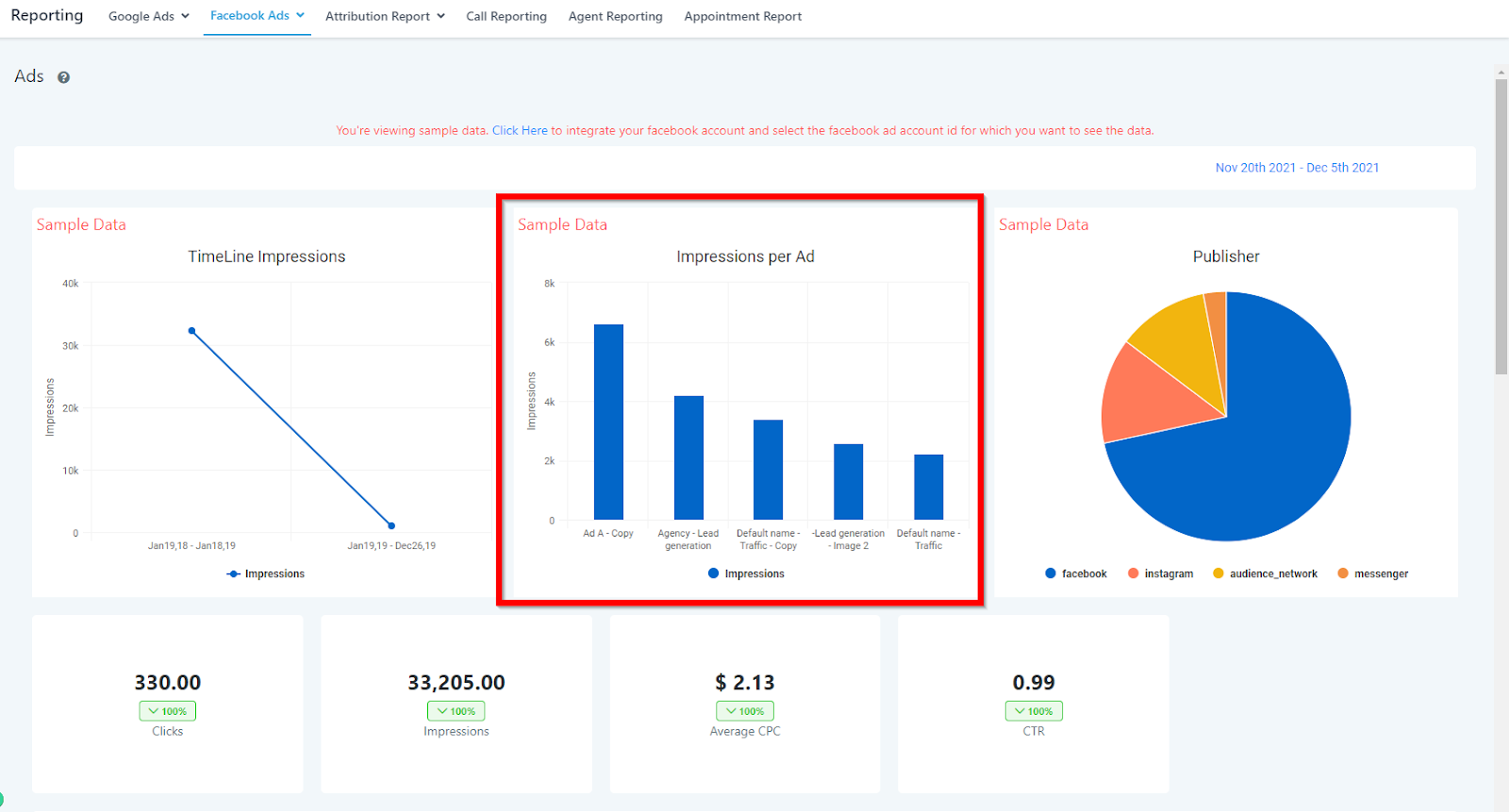The image size is (1509, 812).
Task: Toggle Impressions legend under Impressions per Ad chart
Action: click(746, 573)
